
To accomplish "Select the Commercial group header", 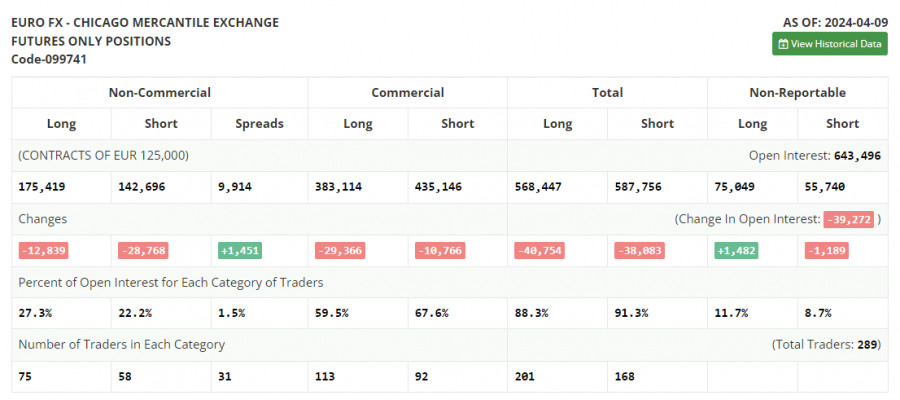I will (407, 92).
